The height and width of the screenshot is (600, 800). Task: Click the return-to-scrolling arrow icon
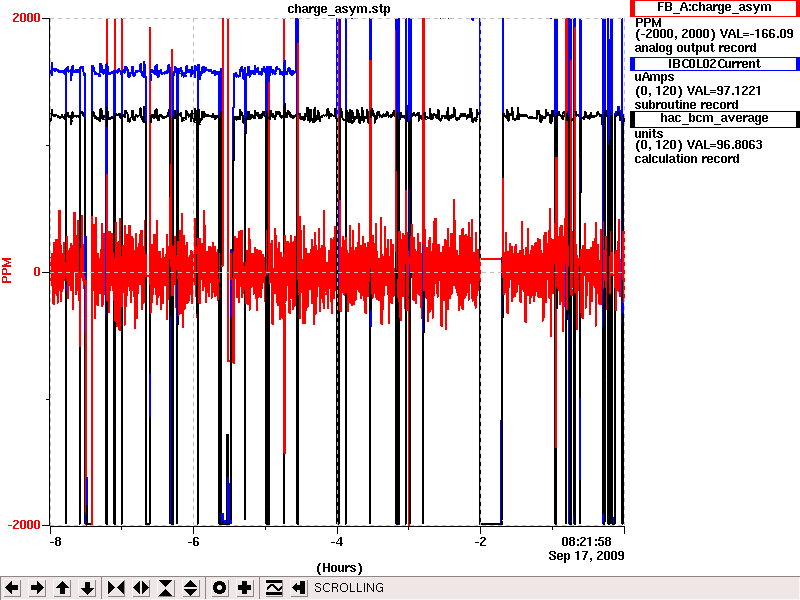(299, 588)
